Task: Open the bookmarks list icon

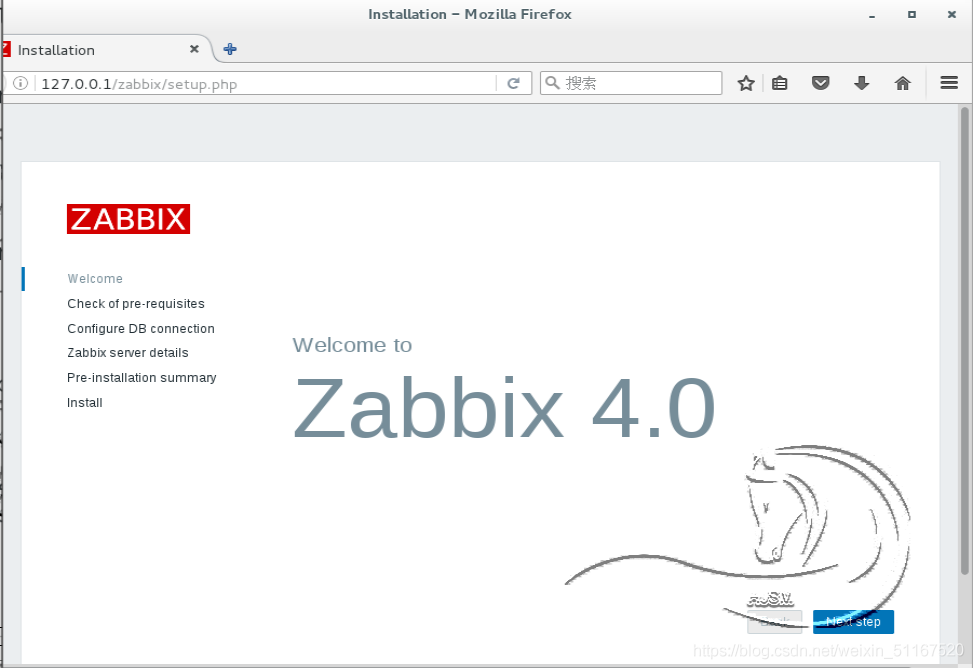Action: tap(780, 83)
